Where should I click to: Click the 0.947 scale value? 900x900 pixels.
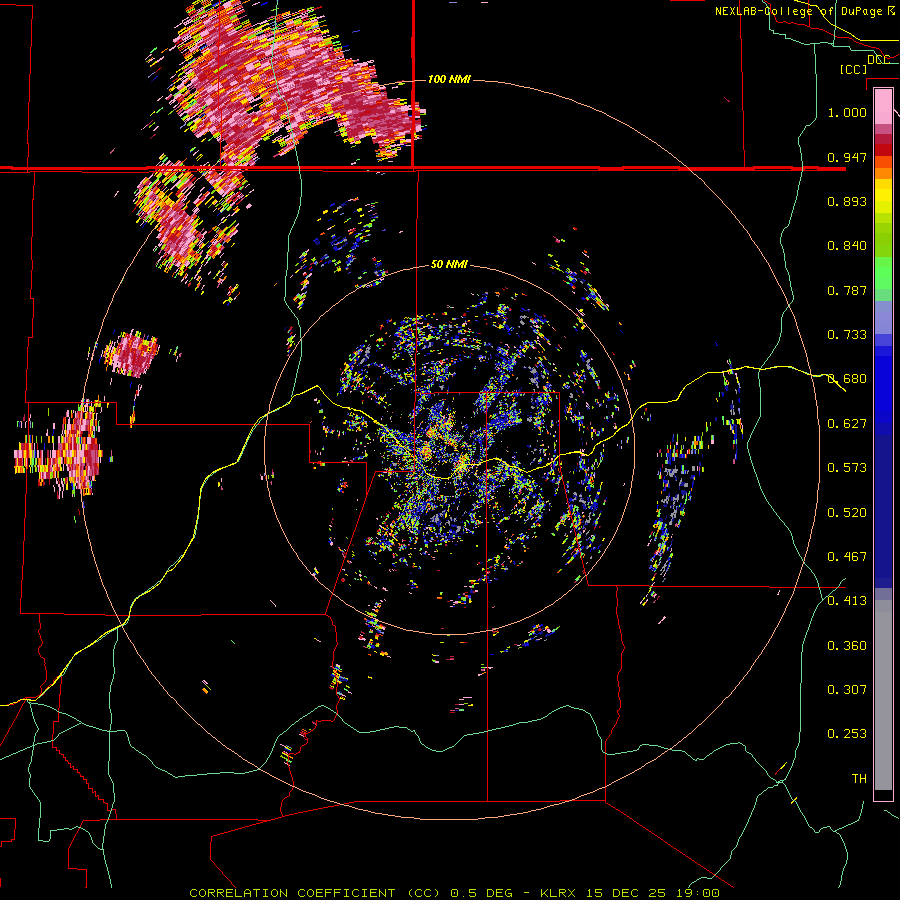pos(847,157)
